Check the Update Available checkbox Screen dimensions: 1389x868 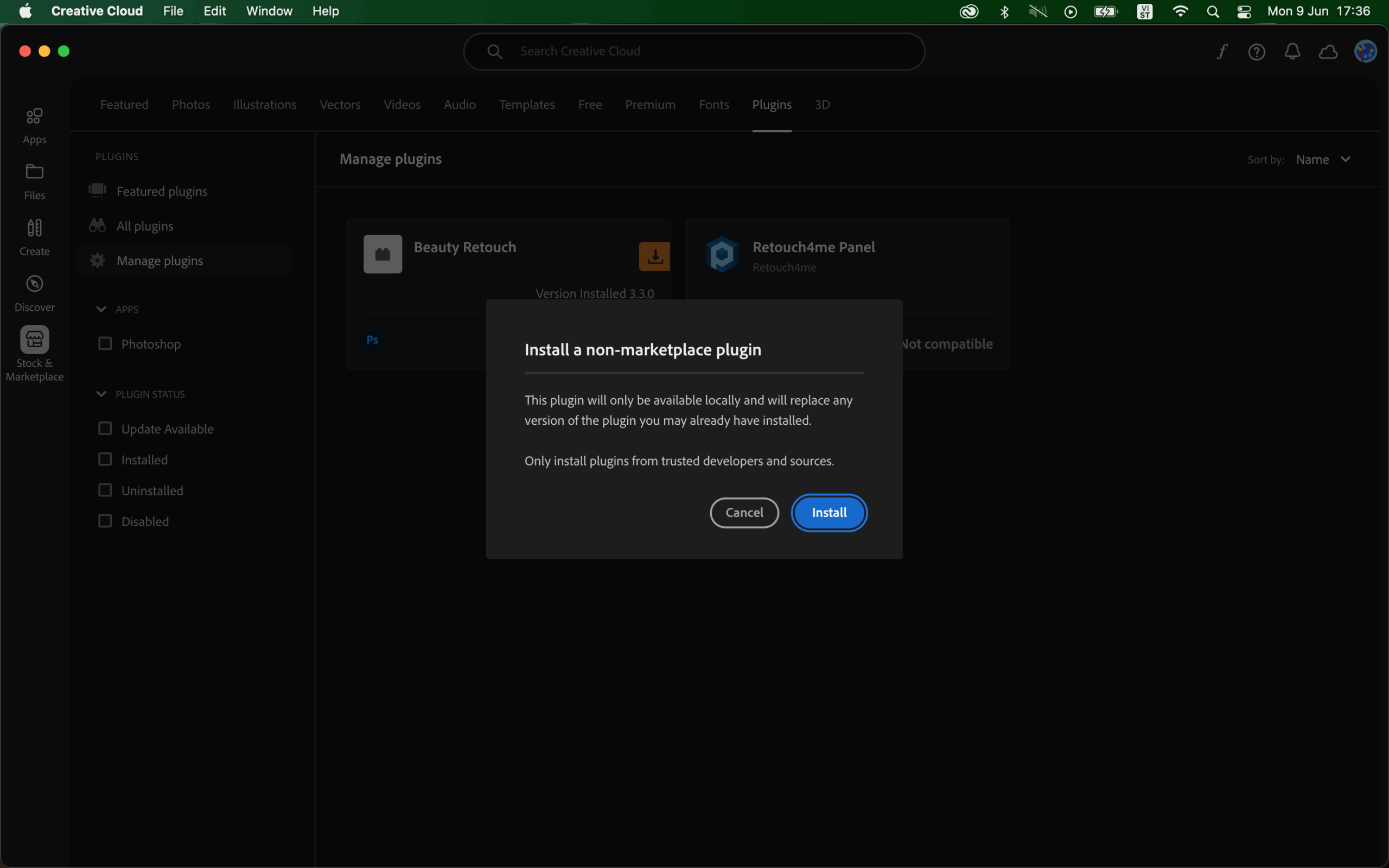point(105,428)
